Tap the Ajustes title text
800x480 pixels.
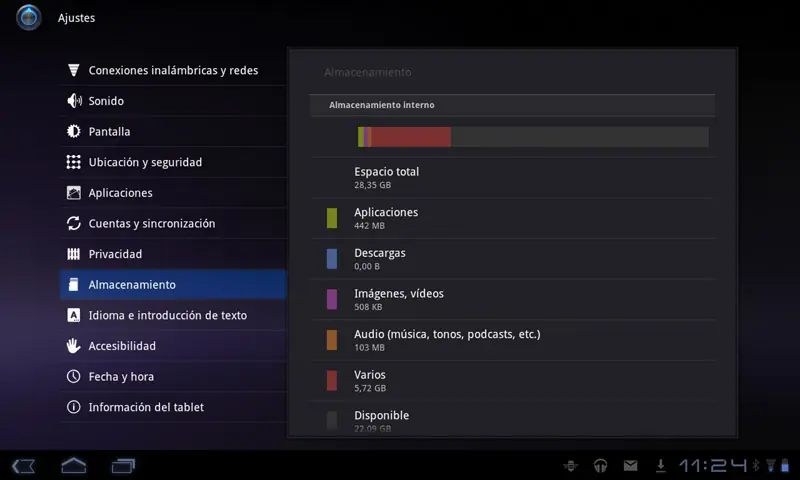point(77,18)
